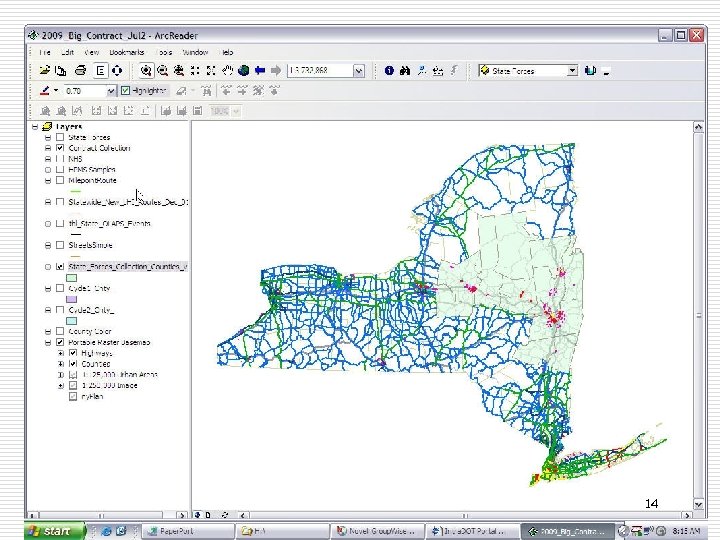This screenshot has height=540, width=720.
Task: Click the Find binoculars icon
Action: [405, 71]
